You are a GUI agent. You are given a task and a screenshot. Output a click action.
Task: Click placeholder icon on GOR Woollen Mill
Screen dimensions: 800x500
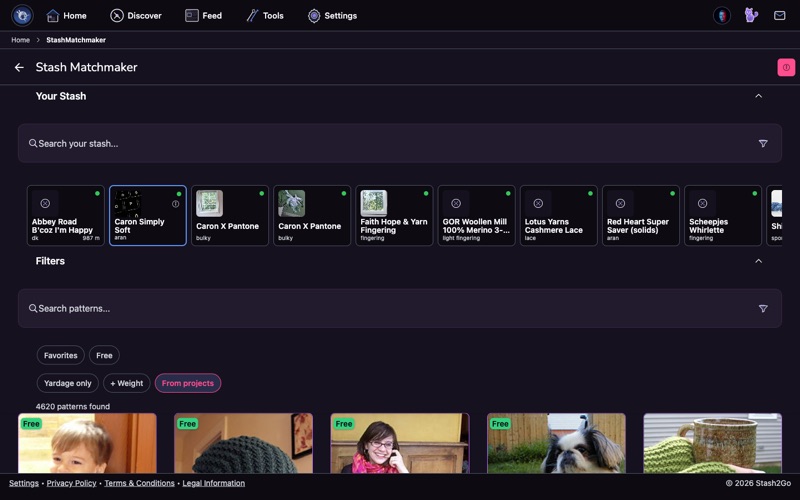(456, 203)
